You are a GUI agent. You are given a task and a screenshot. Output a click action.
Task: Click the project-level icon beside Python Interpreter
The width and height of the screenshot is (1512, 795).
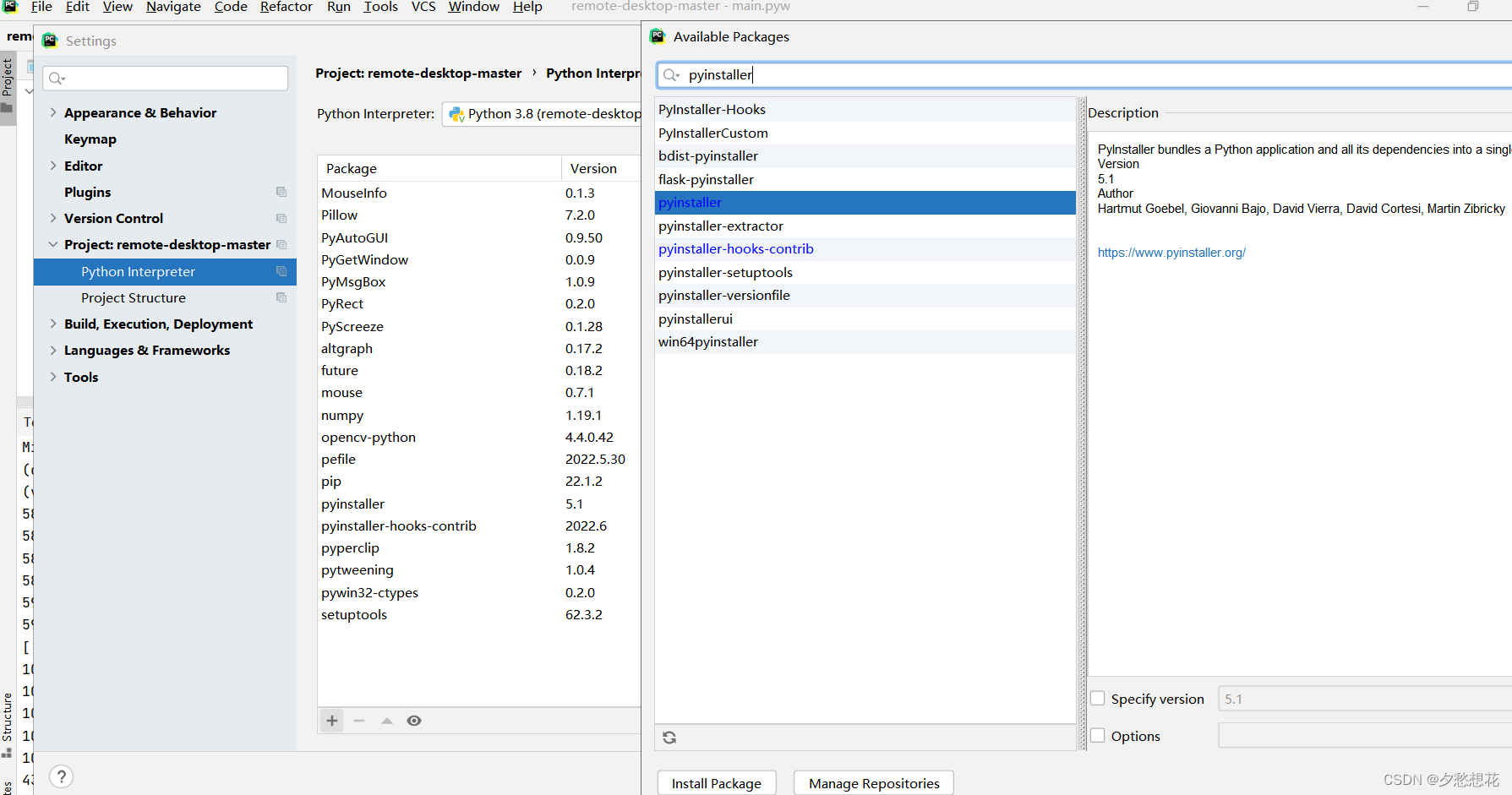coord(281,271)
